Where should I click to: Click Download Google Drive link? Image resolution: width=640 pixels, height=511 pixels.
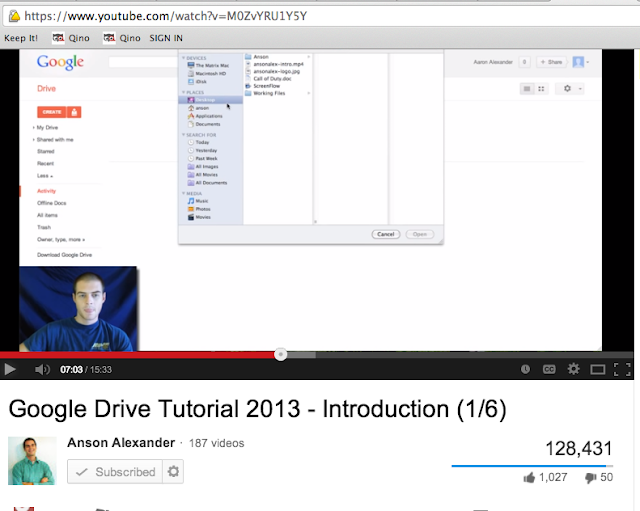(x=64, y=255)
